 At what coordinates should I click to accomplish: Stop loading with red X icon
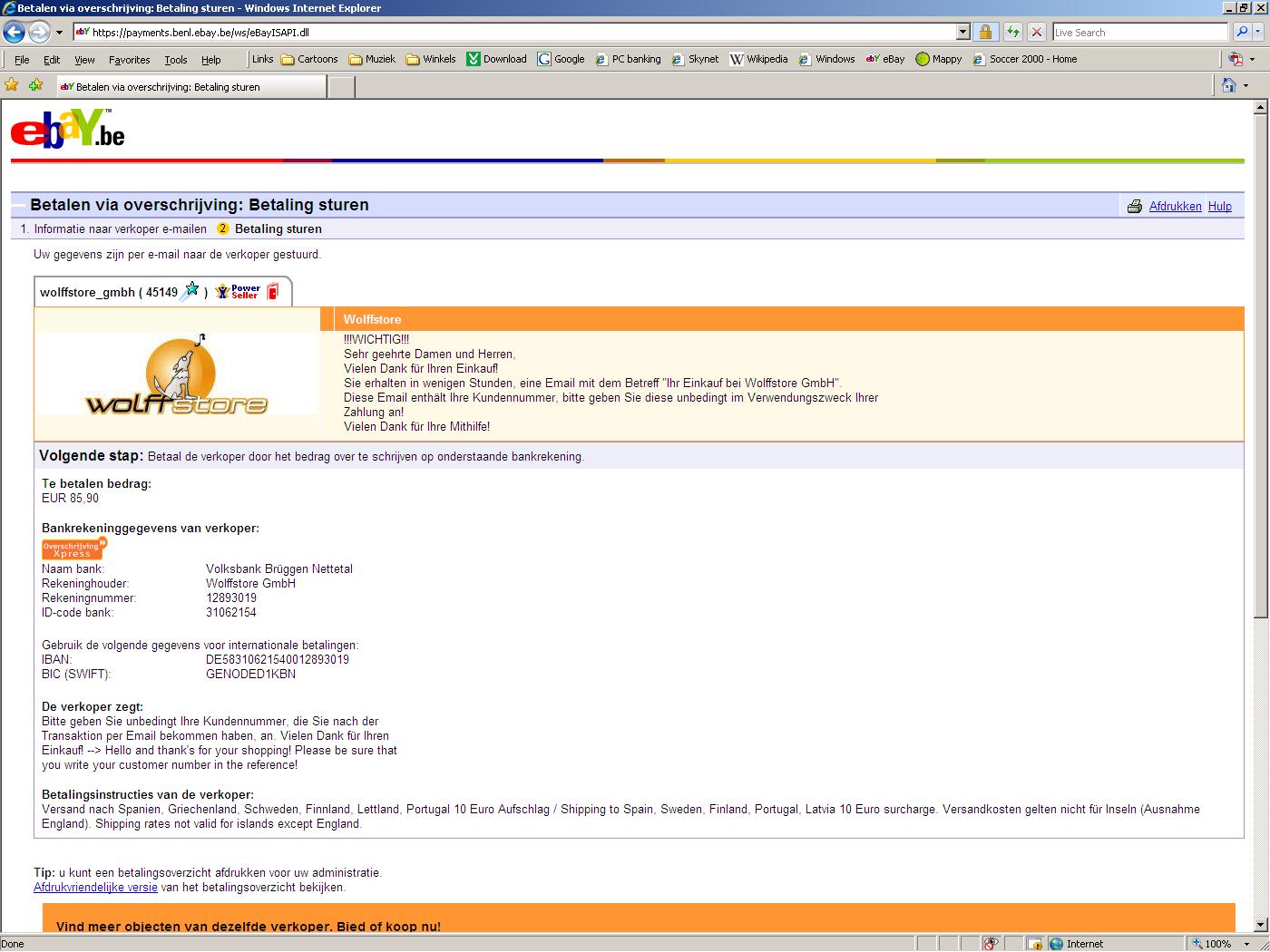click(x=1037, y=32)
